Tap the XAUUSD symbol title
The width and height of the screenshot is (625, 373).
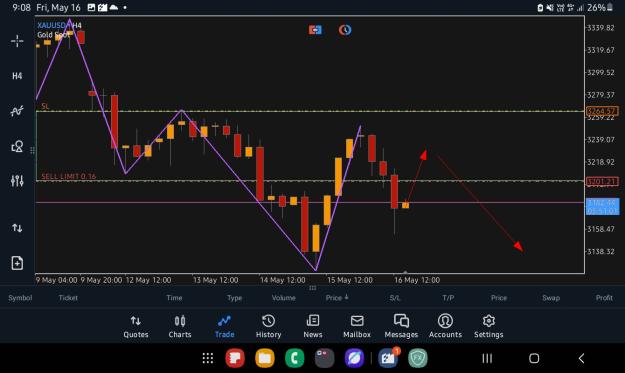point(51,25)
